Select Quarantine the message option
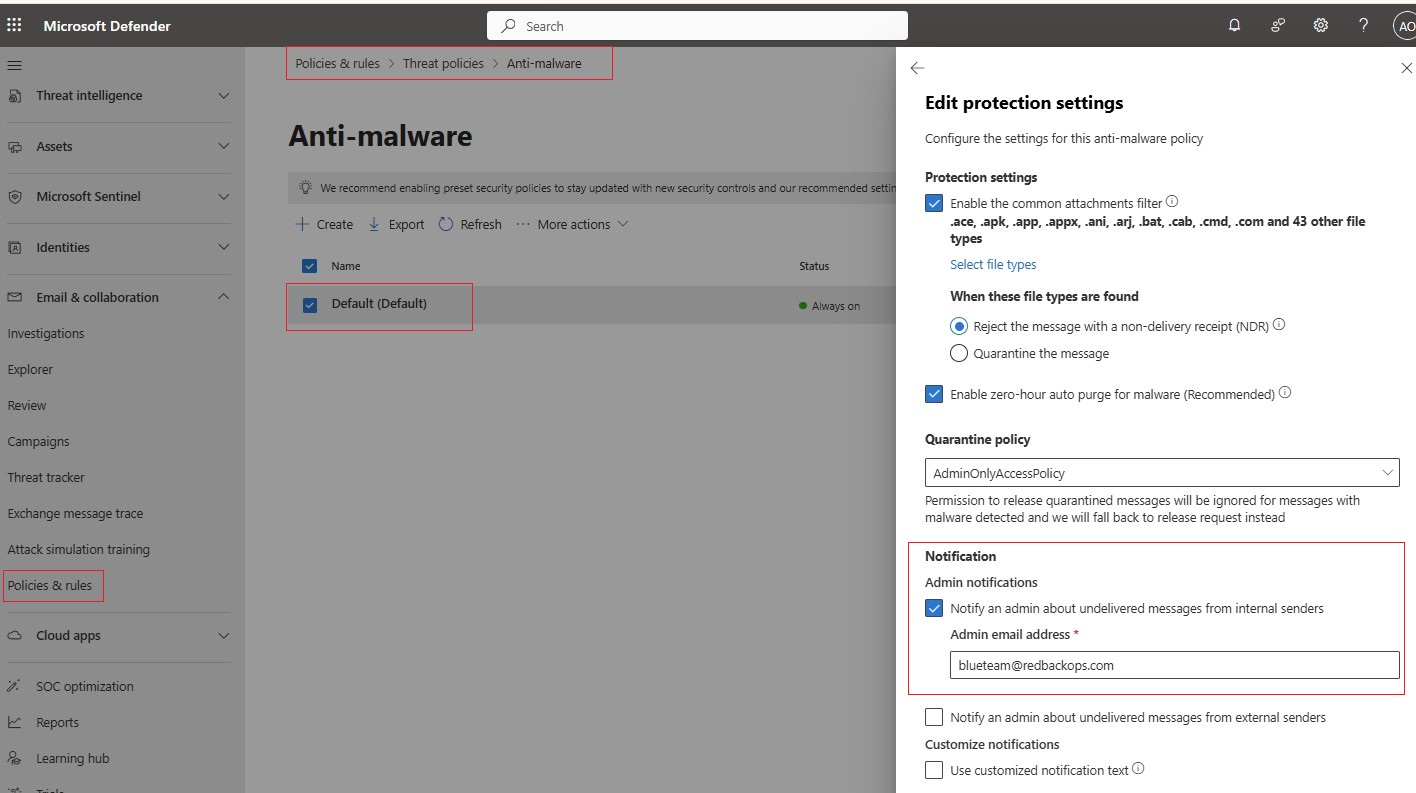Screen dimensions: 1416x793 pos(959,353)
